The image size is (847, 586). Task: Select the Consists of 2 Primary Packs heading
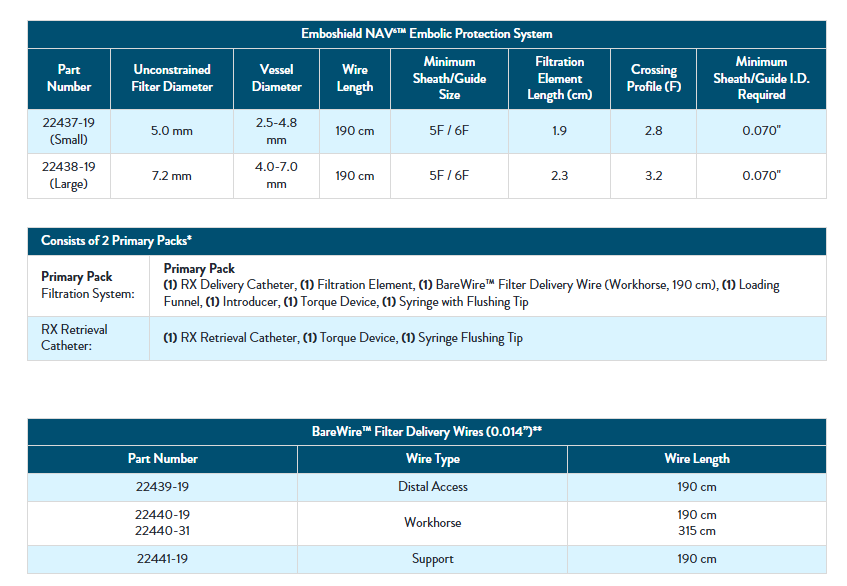pyautogui.click(x=116, y=241)
